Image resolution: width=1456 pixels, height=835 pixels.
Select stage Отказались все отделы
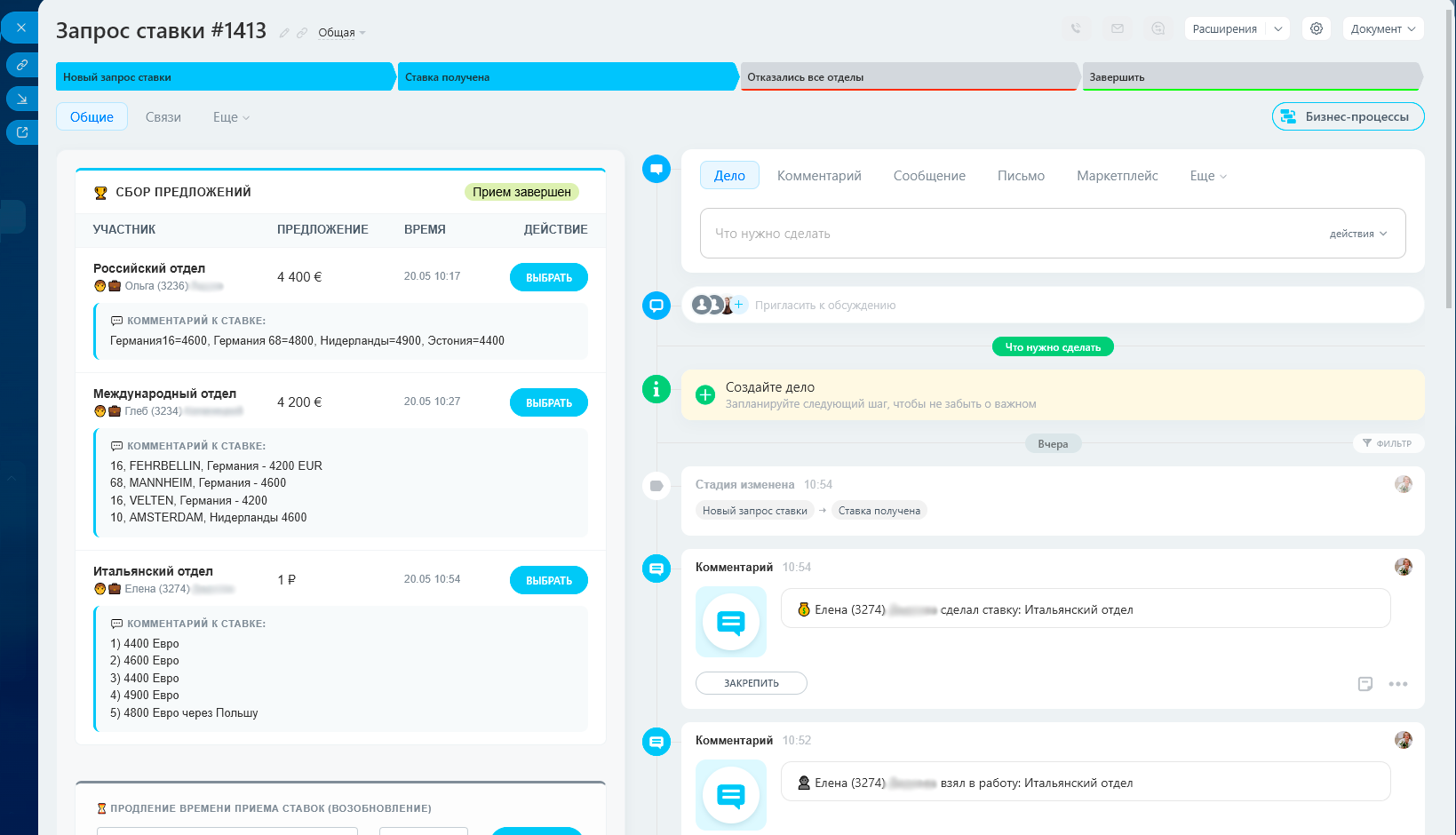(910, 76)
